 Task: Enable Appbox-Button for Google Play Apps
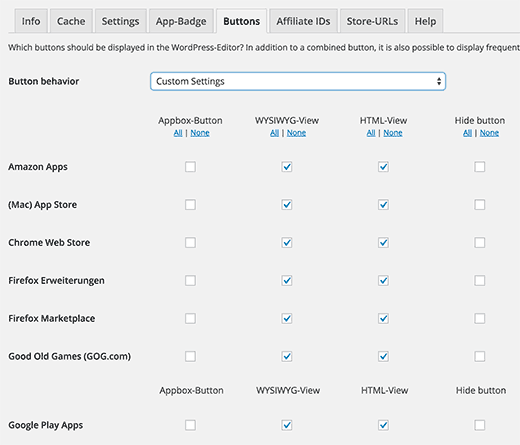(190, 425)
